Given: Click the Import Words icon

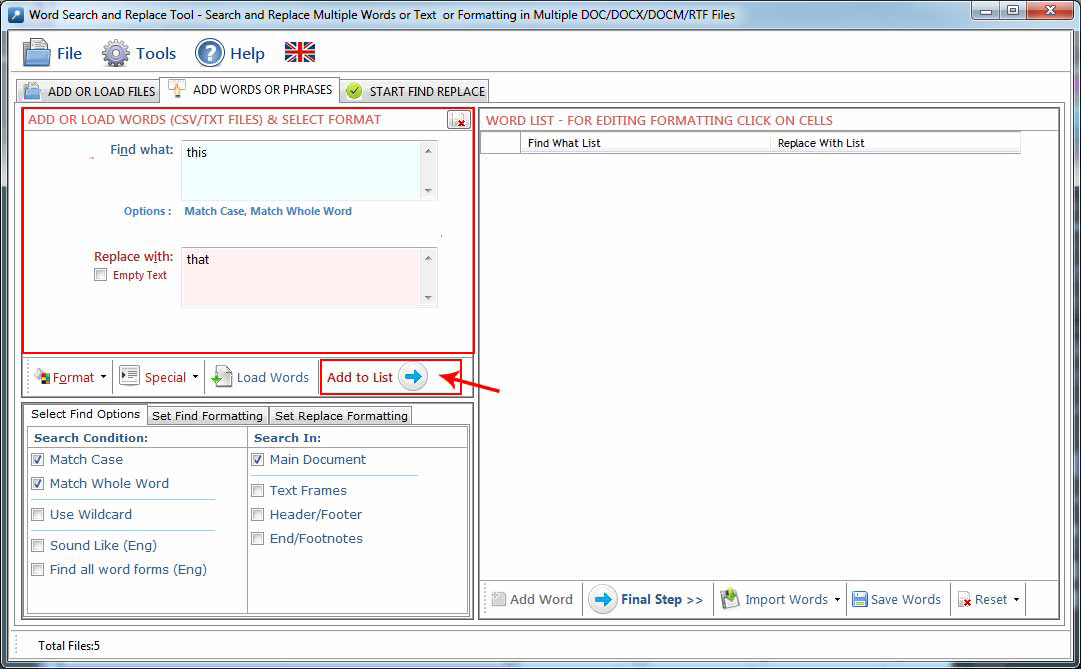Looking at the screenshot, I should click(729, 599).
